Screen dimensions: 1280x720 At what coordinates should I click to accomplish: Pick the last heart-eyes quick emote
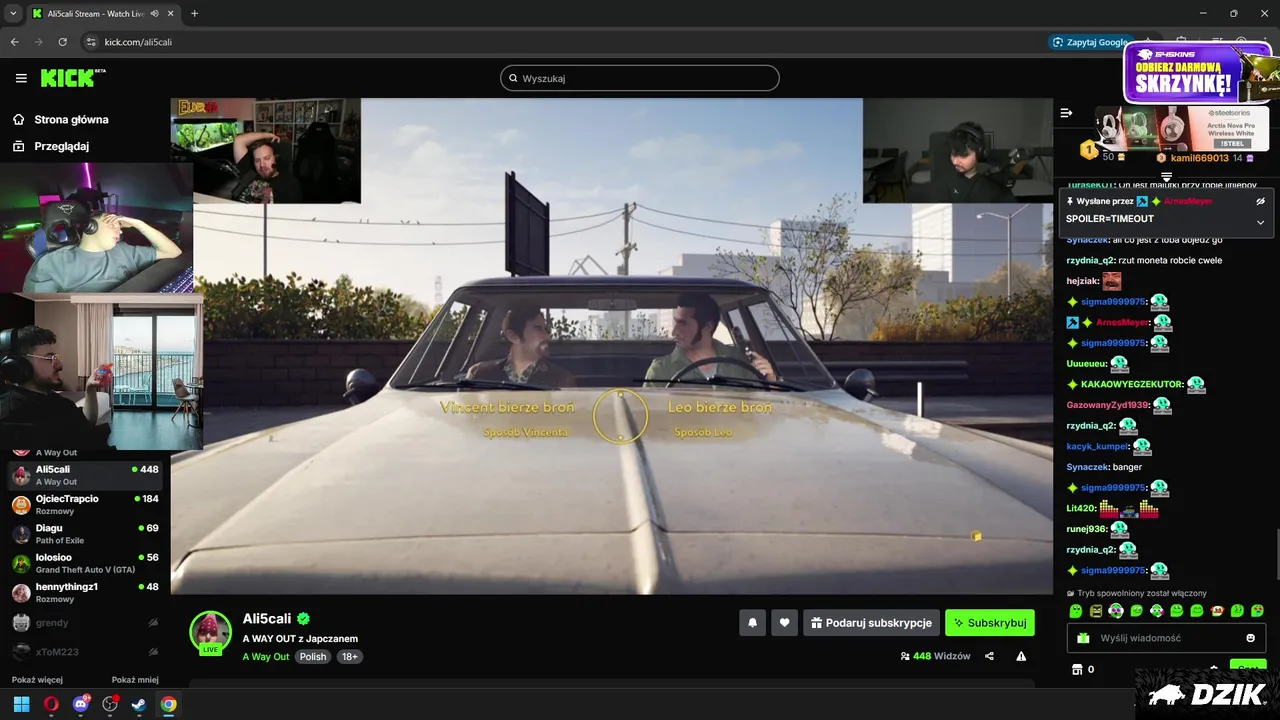click(1257, 611)
